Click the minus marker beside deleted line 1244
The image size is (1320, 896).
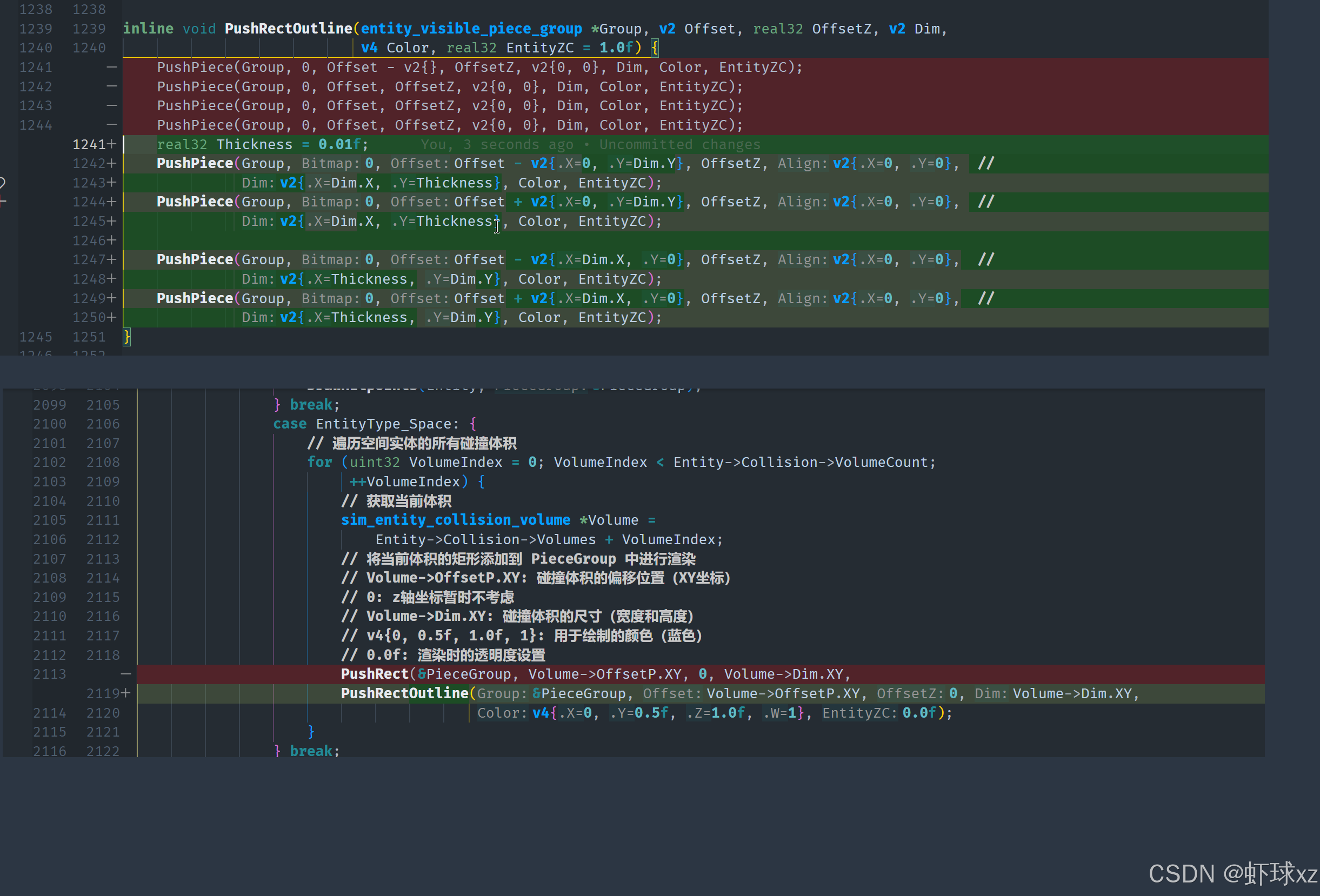pyautogui.click(x=112, y=125)
